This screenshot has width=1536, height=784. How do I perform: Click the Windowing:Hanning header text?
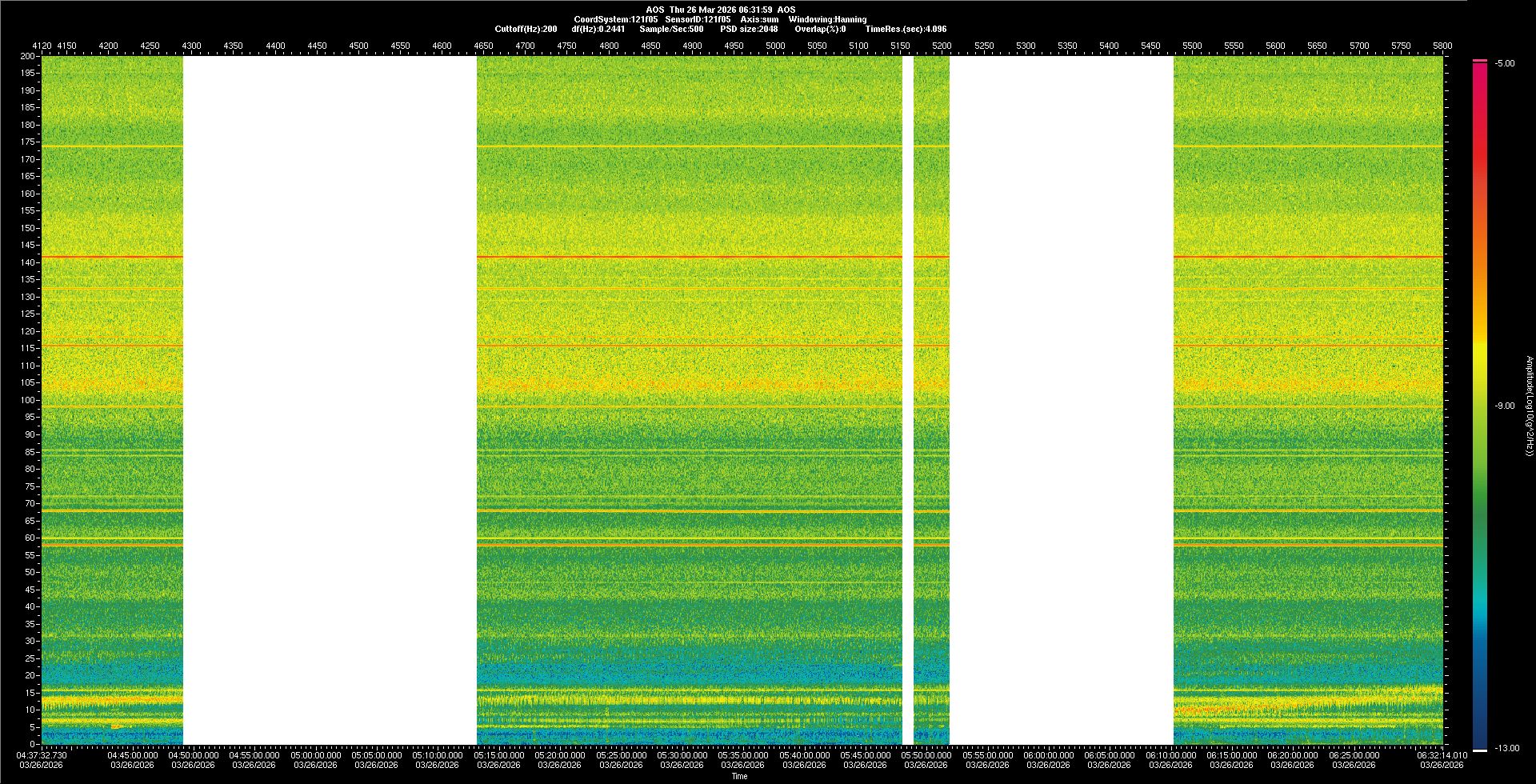827,19
